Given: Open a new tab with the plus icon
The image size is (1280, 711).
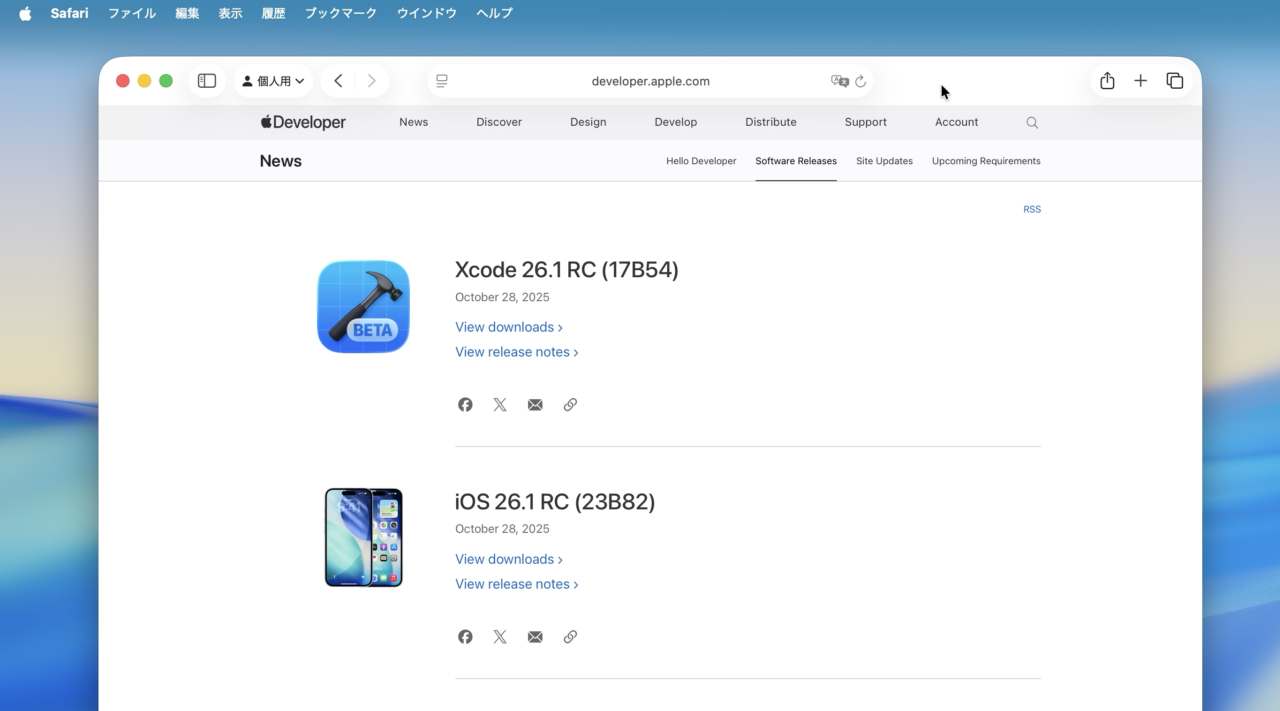Looking at the screenshot, I should [1140, 80].
